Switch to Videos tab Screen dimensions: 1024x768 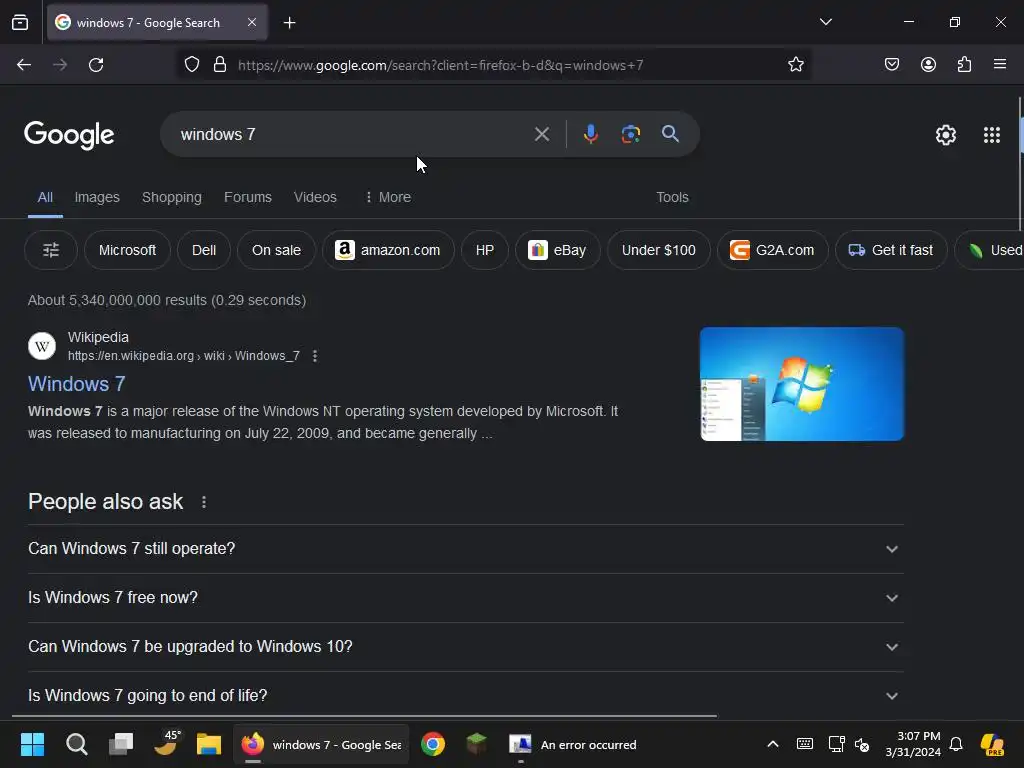(315, 197)
